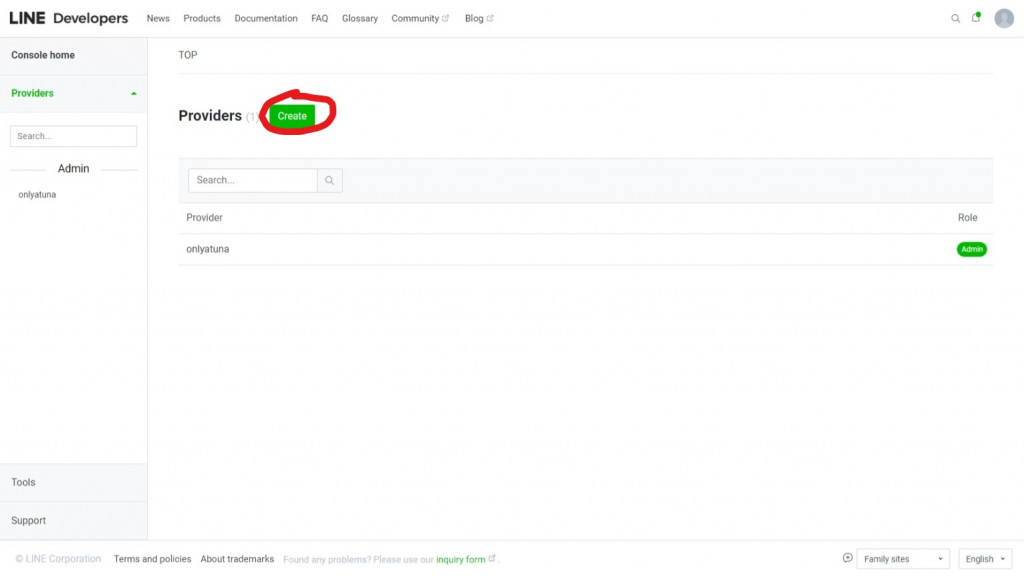Screen dimensions: 1024x576
Task: Open Support in the sidebar
Action: [29, 520]
